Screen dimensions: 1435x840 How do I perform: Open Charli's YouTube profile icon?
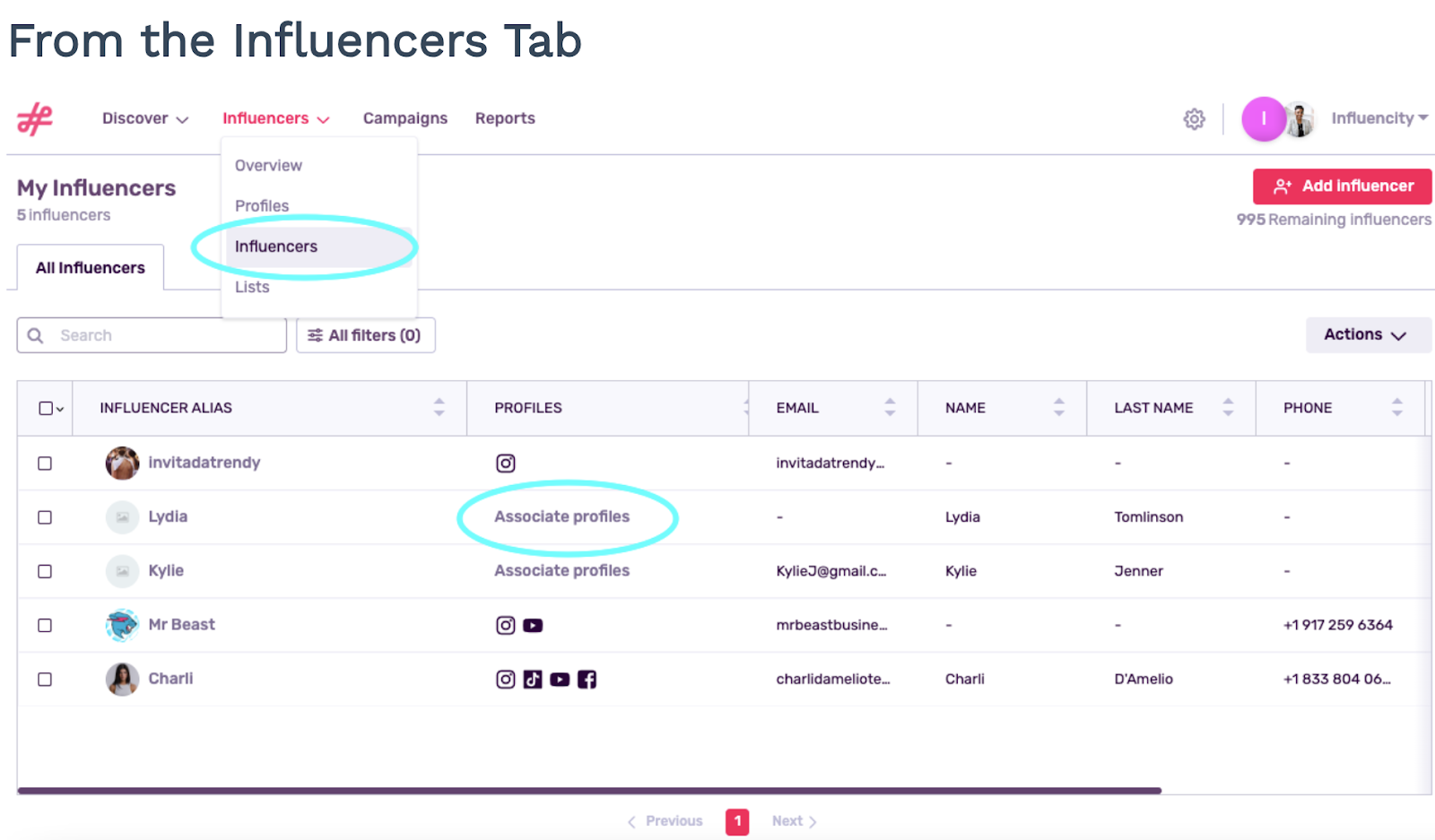(x=560, y=680)
